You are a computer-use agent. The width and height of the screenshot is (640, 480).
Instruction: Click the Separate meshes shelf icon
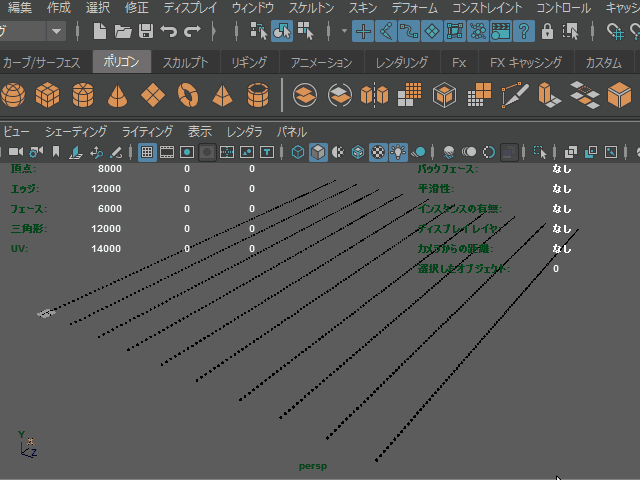(x=340, y=95)
